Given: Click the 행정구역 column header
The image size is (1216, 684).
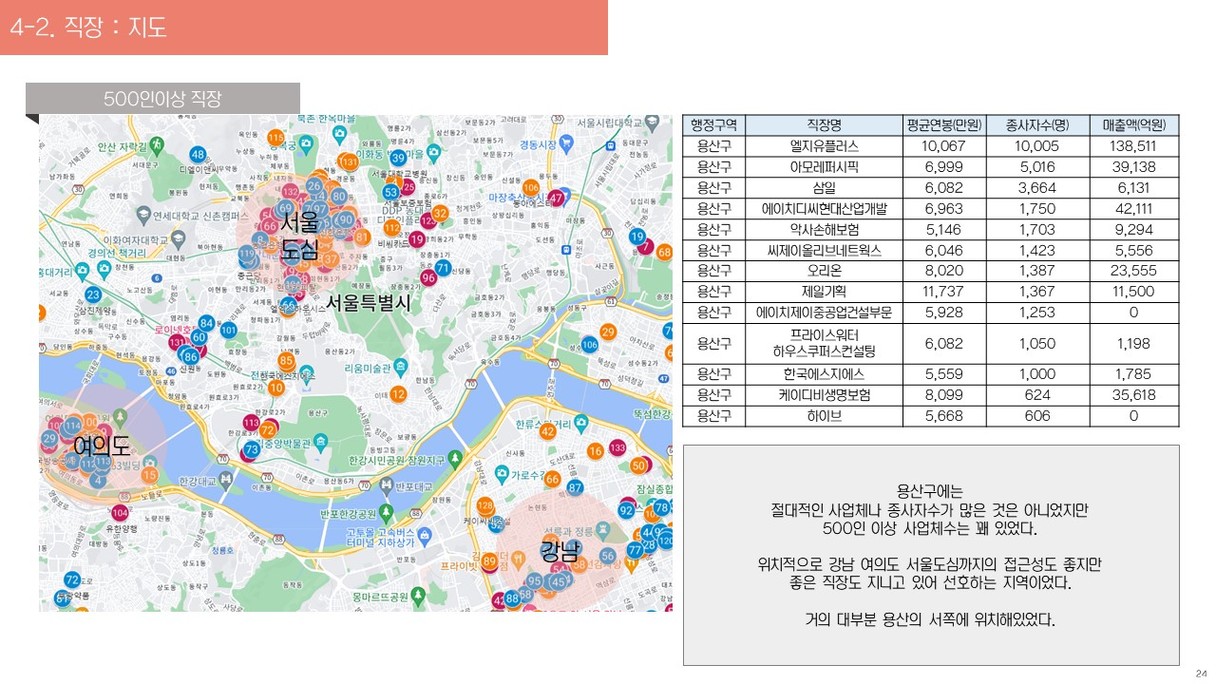Looking at the screenshot, I should point(715,125).
